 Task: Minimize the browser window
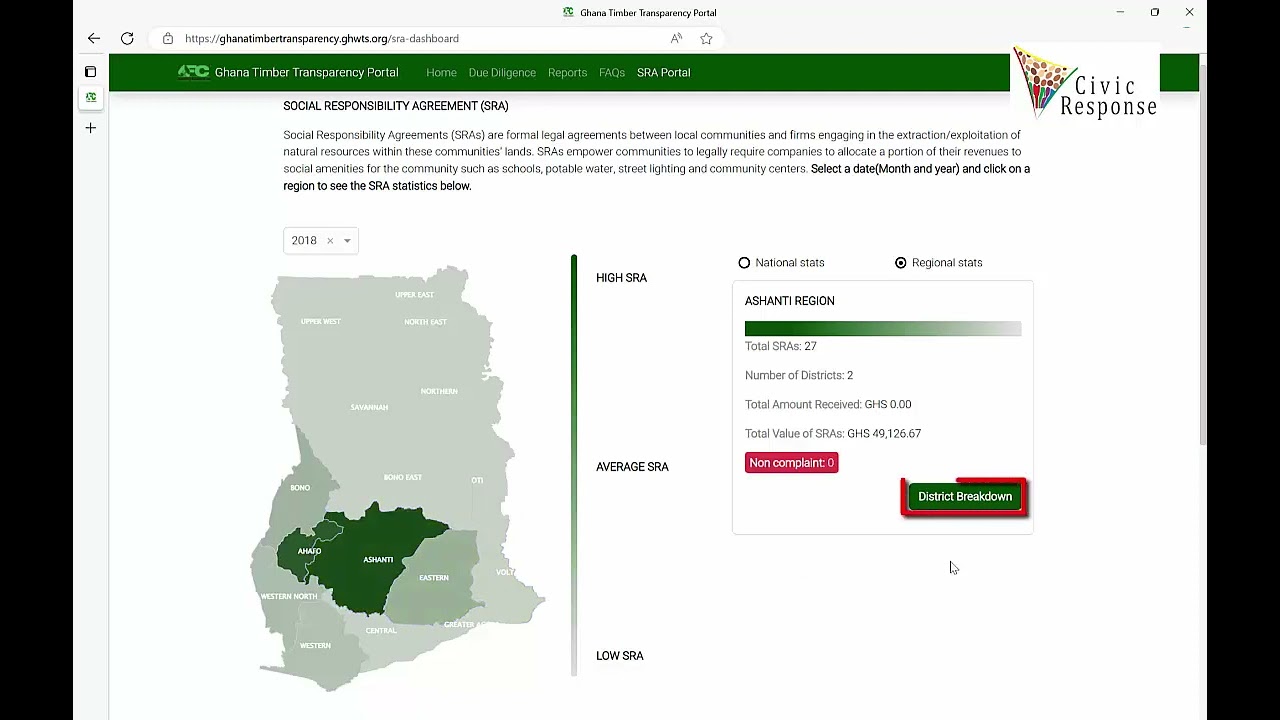click(x=1120, y=12)
